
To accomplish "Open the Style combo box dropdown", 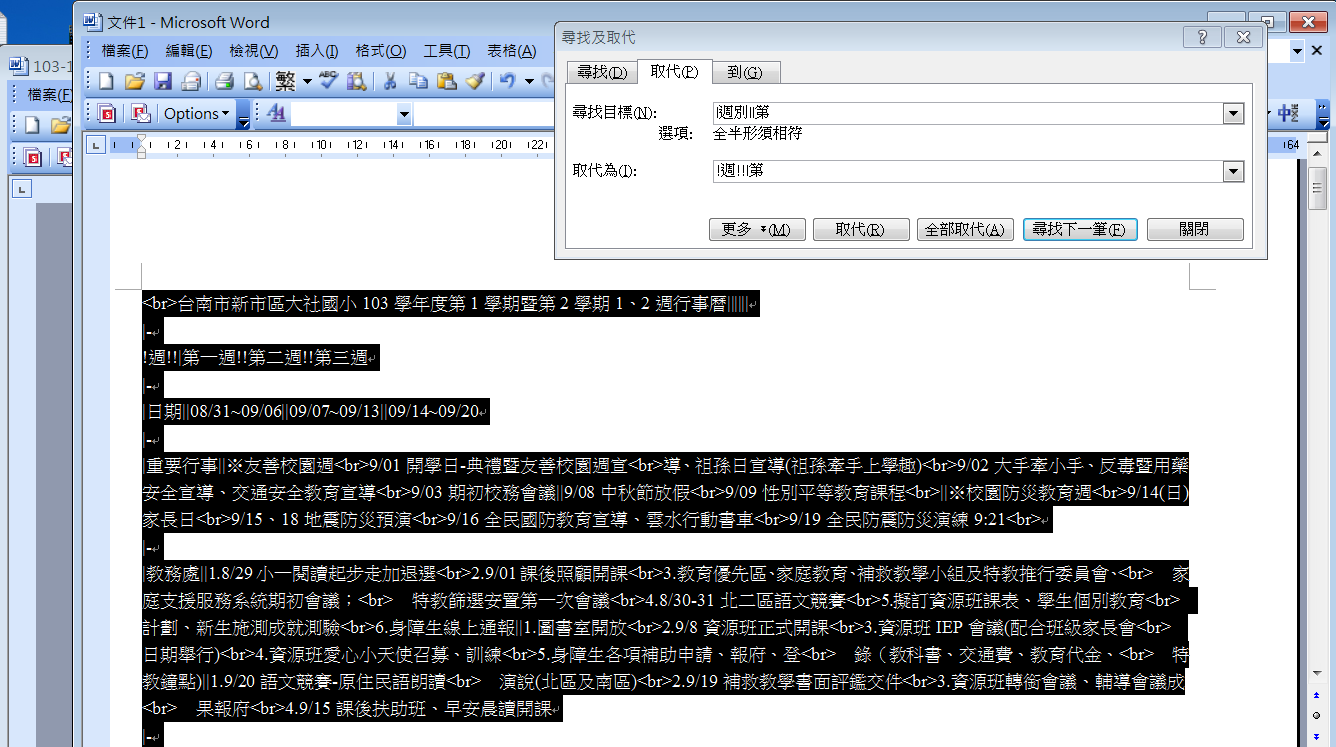I will (x=404, y=115).
